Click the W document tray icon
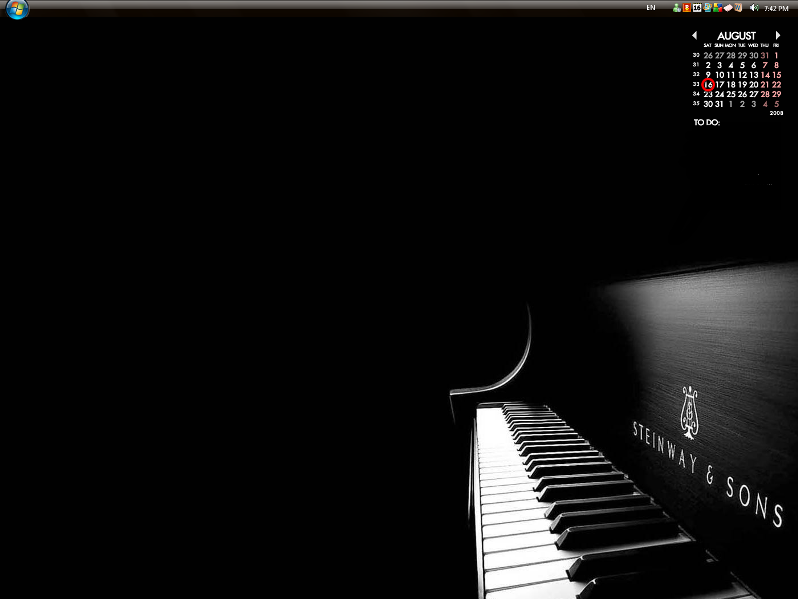The image size is (798, 599). tap(738, 8)
